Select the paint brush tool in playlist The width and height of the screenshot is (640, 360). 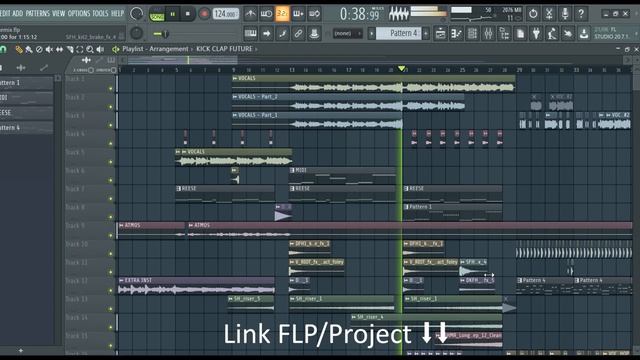coord(29,49)
